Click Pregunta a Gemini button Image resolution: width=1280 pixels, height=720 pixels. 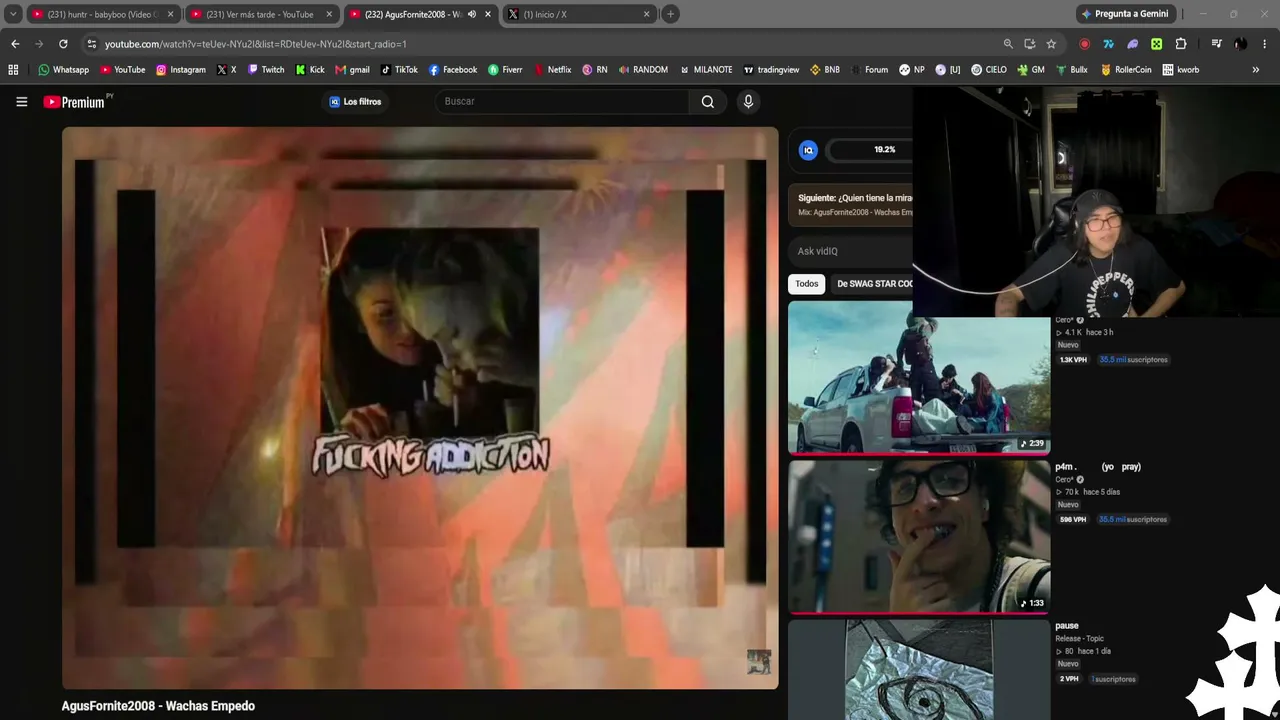point(1124,14)
